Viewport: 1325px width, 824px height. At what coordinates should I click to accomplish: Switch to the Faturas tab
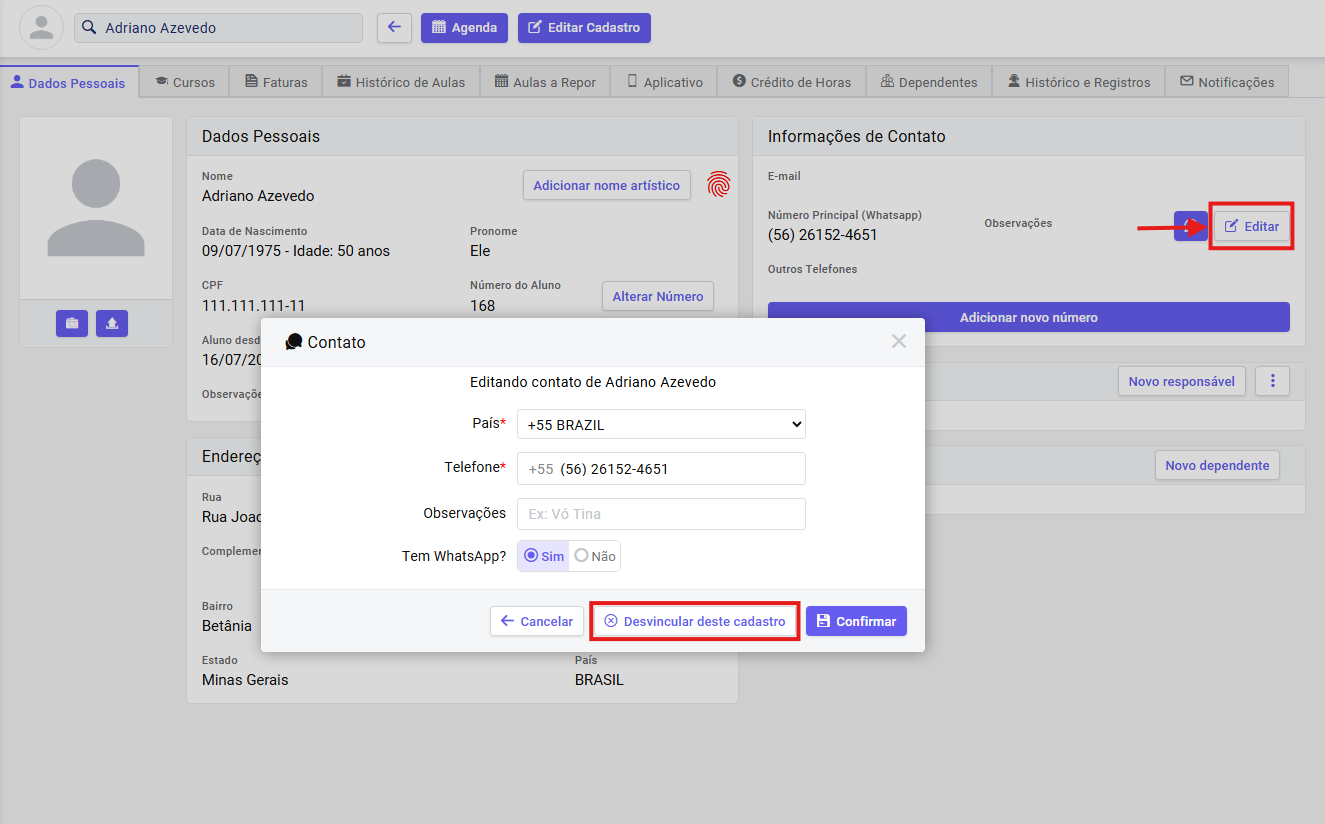coord(275,82)
